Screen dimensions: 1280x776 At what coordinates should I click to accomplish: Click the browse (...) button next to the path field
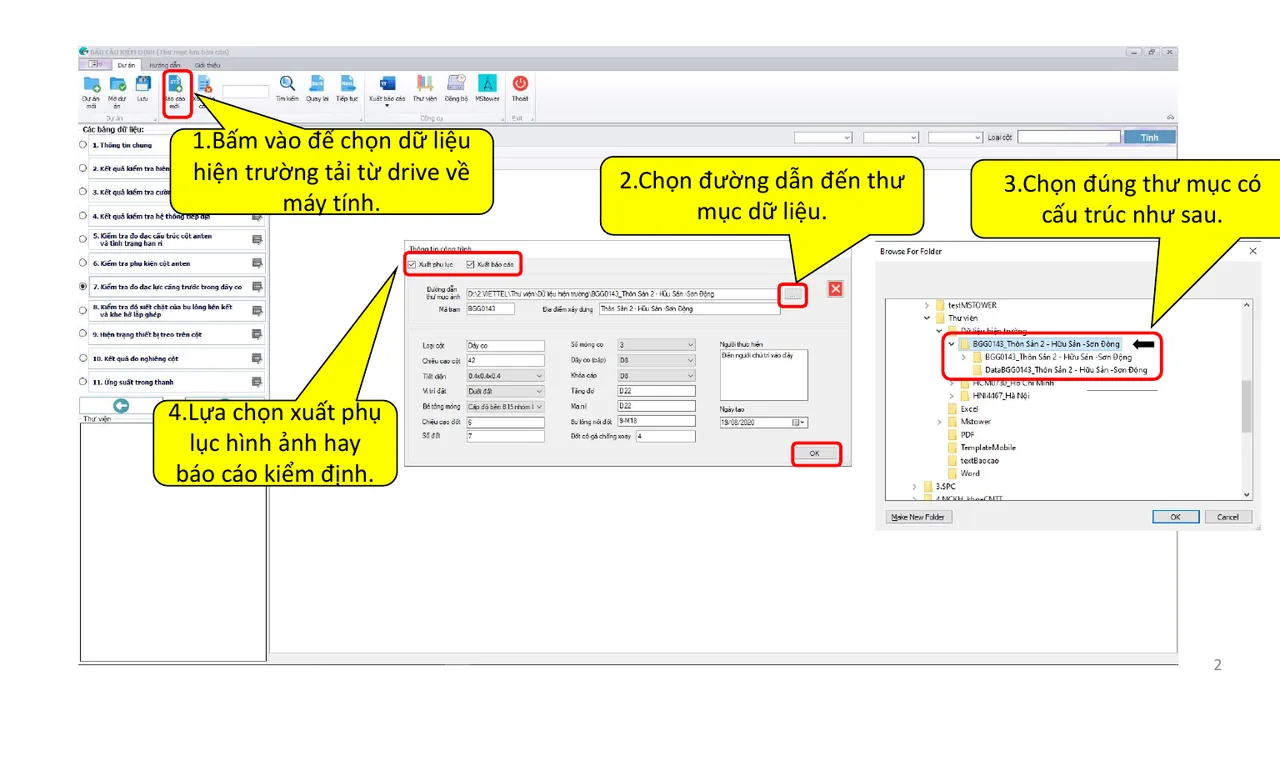tap(793, 294)
